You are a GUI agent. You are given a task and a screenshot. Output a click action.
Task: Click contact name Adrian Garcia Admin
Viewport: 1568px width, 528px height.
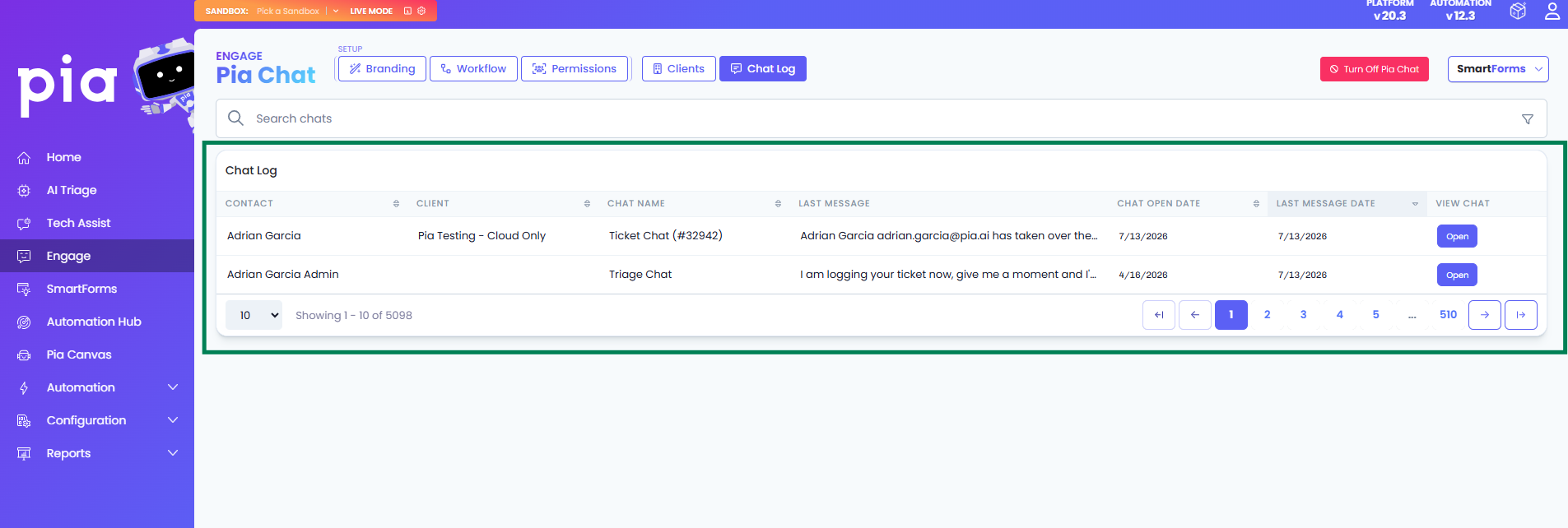coord(283,275)
